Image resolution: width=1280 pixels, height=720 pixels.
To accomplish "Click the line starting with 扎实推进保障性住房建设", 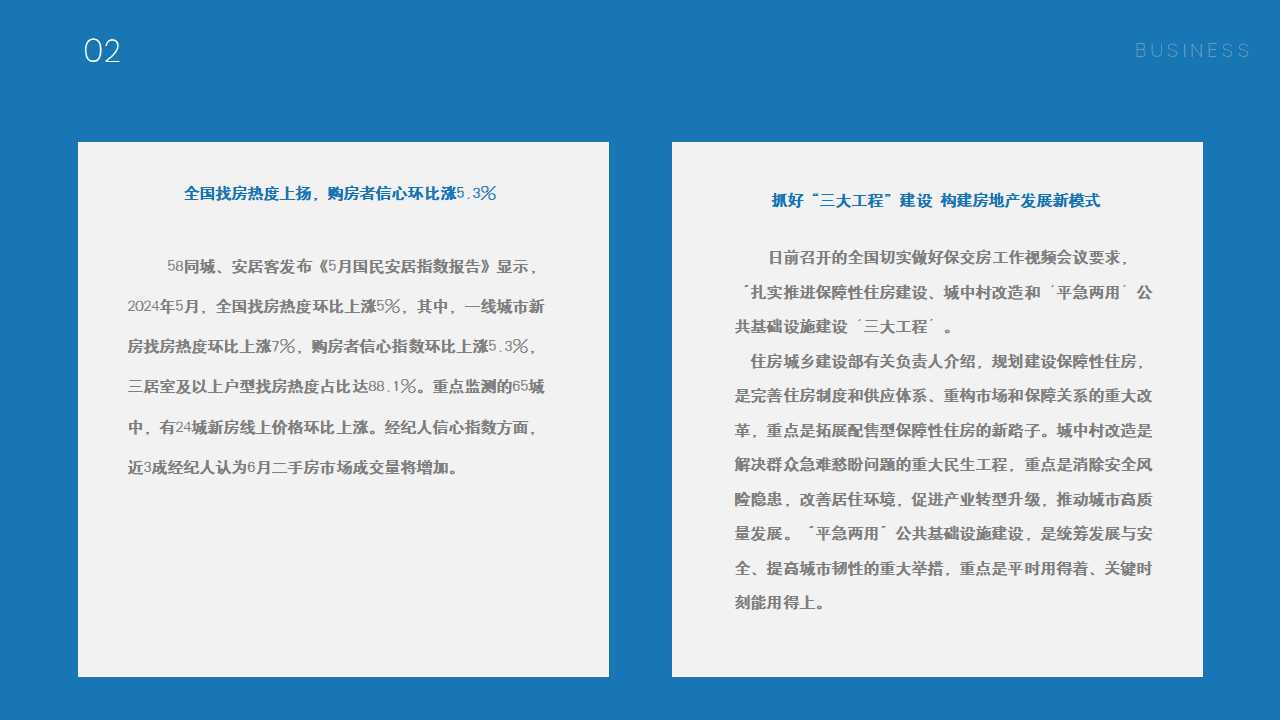I will coord(943,293).
